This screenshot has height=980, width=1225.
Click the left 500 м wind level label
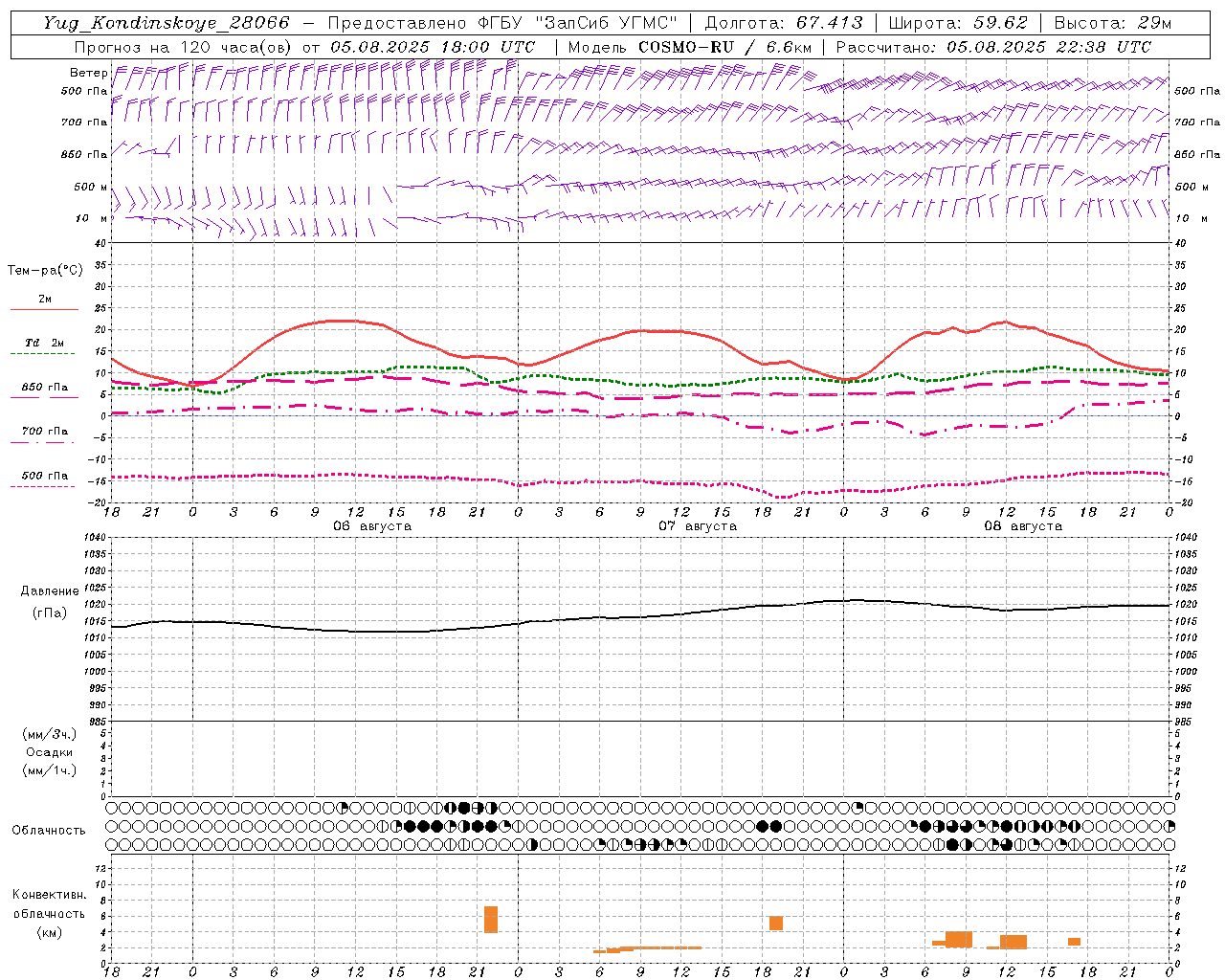[x=91, y=187]
